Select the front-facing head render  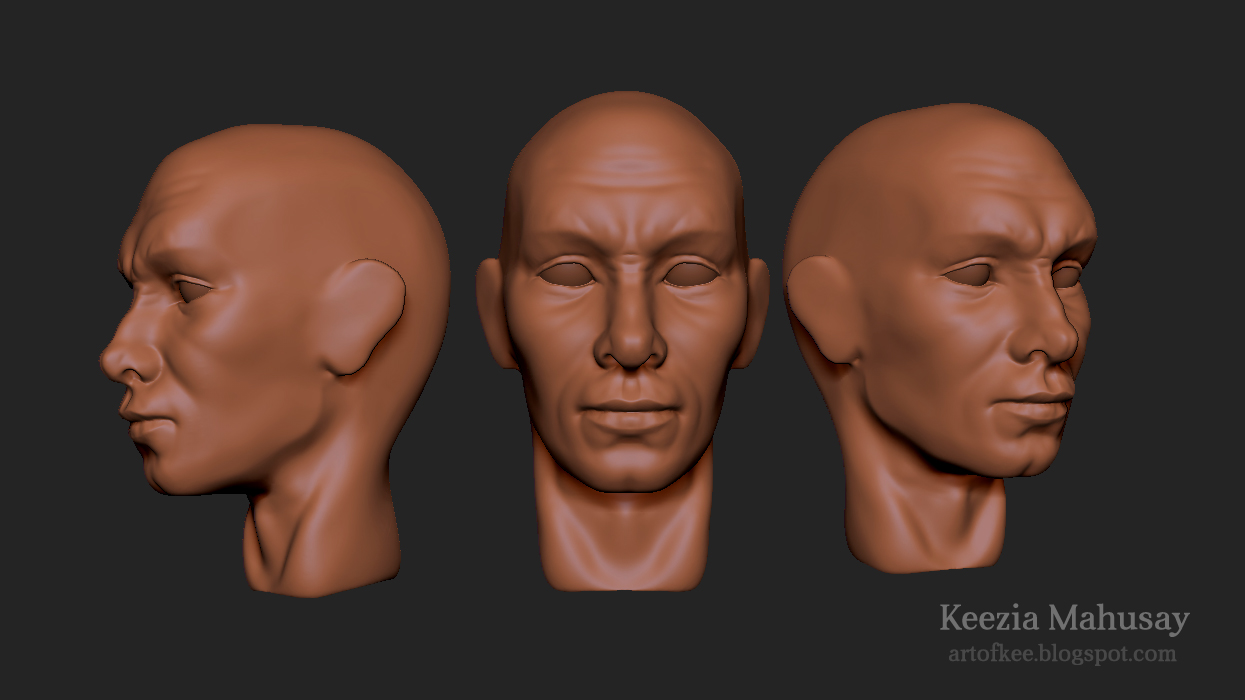pyautogui.click(x=622, y=342)
